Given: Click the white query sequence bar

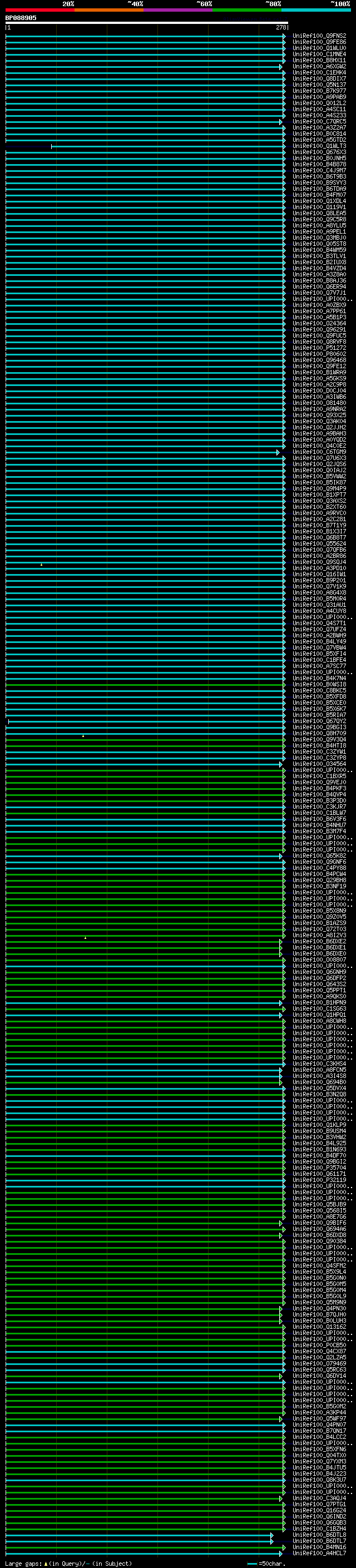Looking at the screenshot, I should [x=146, y=22].
